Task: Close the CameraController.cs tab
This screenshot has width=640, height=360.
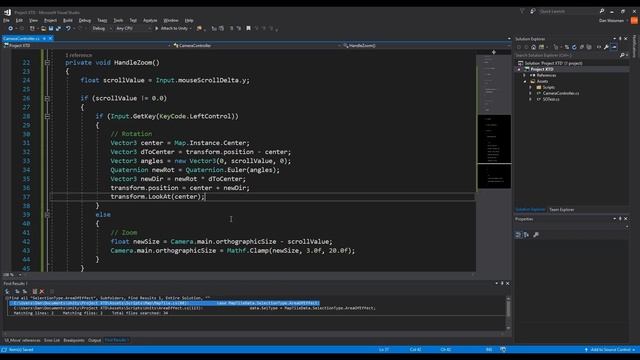Action: coord(50,38)
